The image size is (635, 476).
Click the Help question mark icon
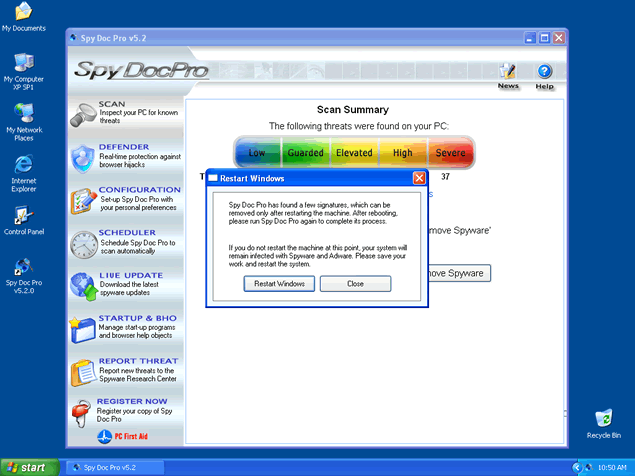545,73
